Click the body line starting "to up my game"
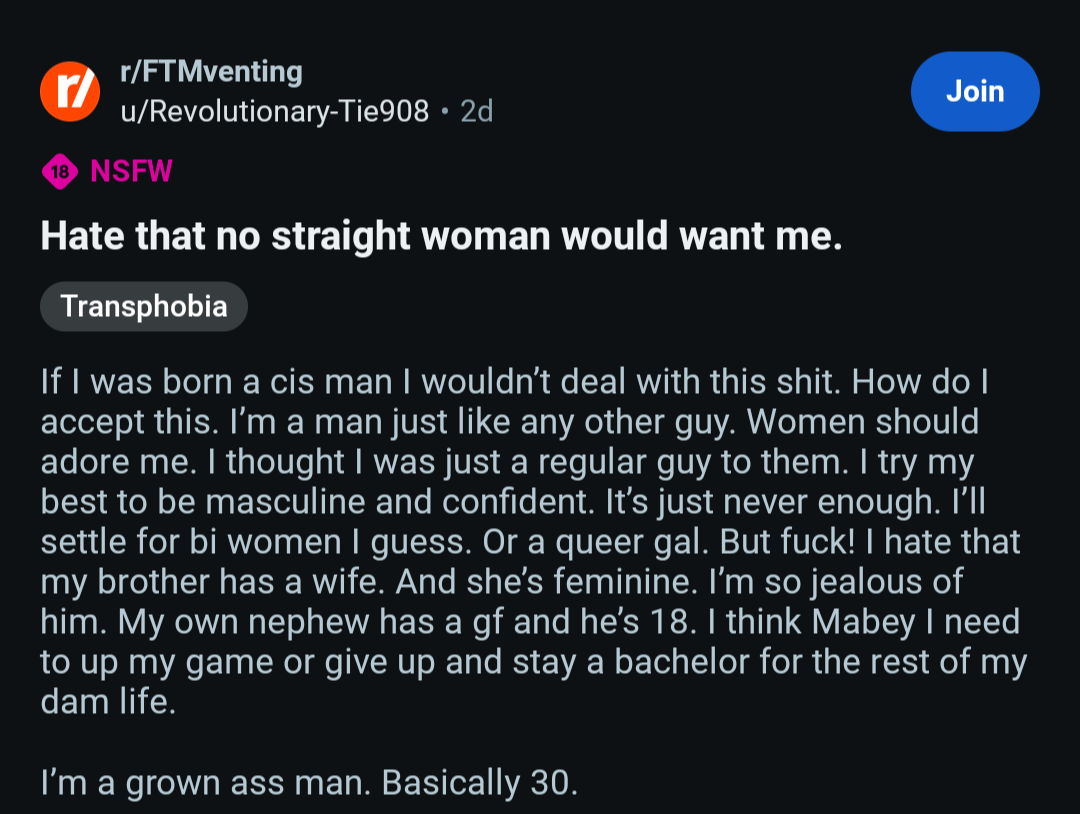 534,661
